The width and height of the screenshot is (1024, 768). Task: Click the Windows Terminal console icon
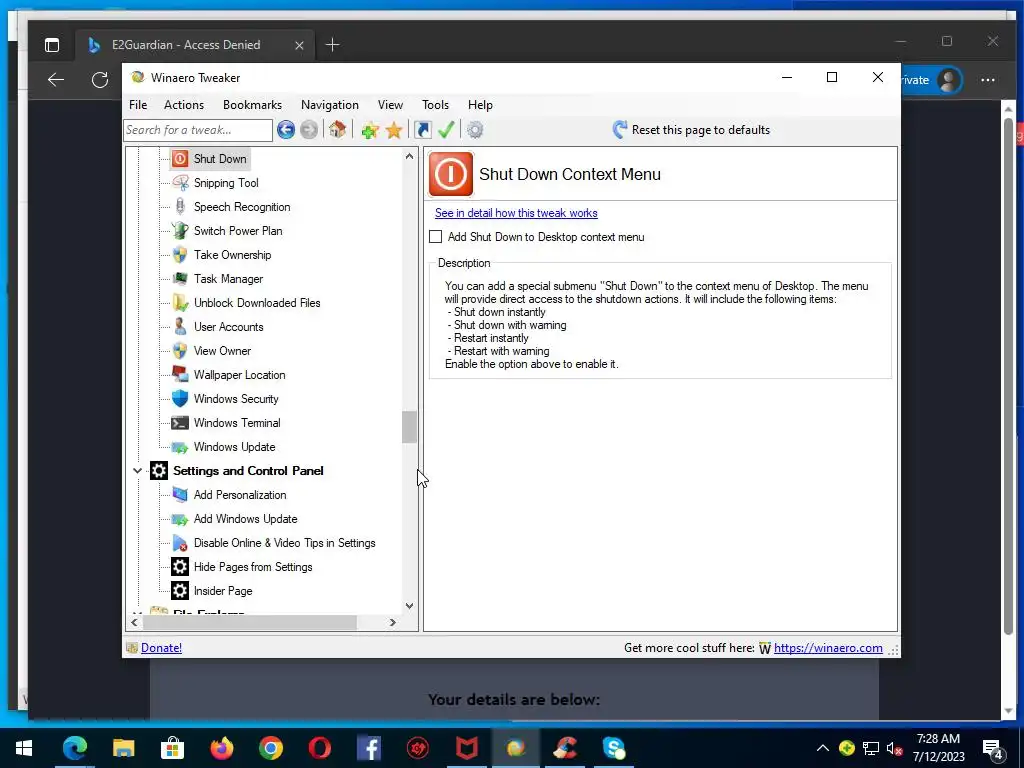[180, 423]
